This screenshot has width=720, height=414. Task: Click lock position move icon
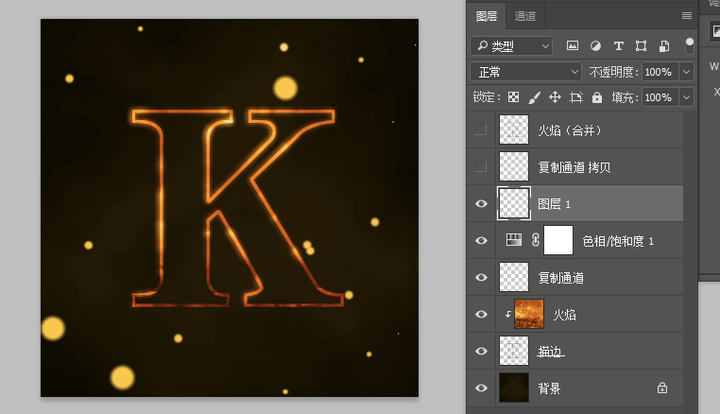pyautogui.click(x=555, y=98)
